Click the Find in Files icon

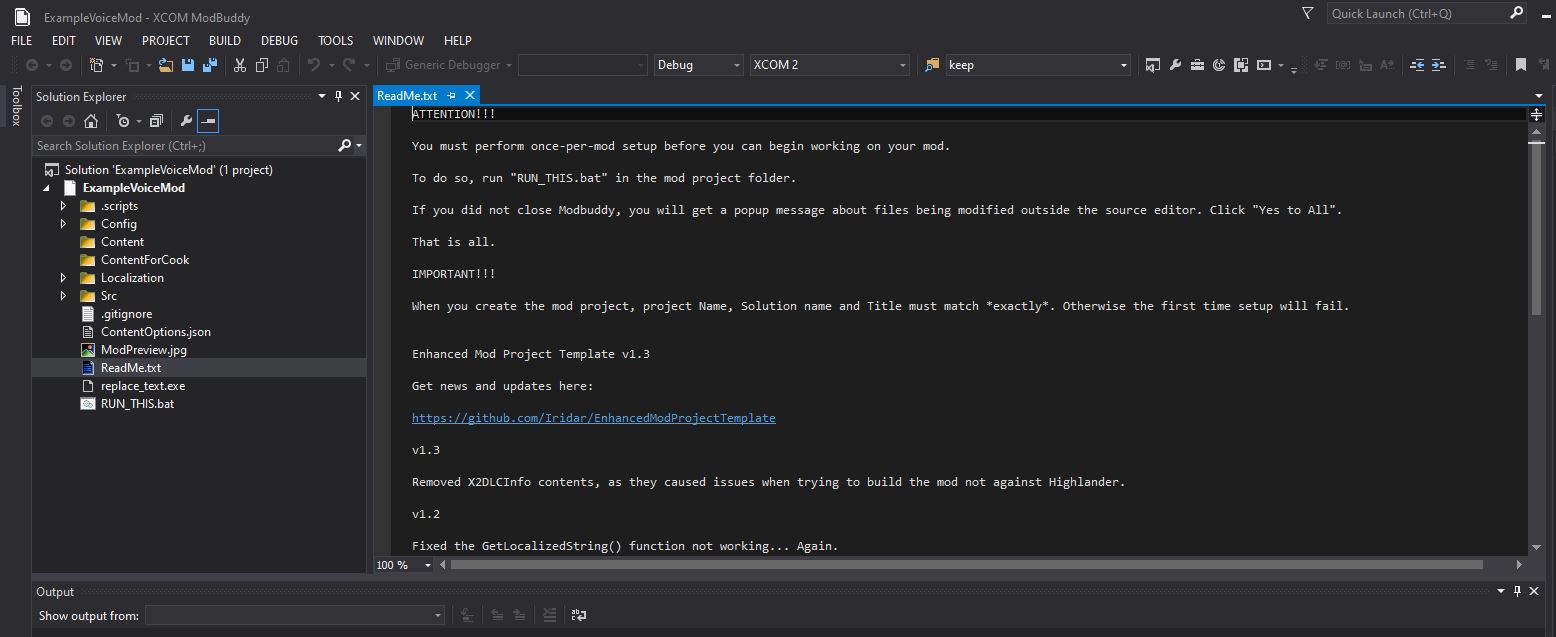pyautogui.click(x=932, y=65)
